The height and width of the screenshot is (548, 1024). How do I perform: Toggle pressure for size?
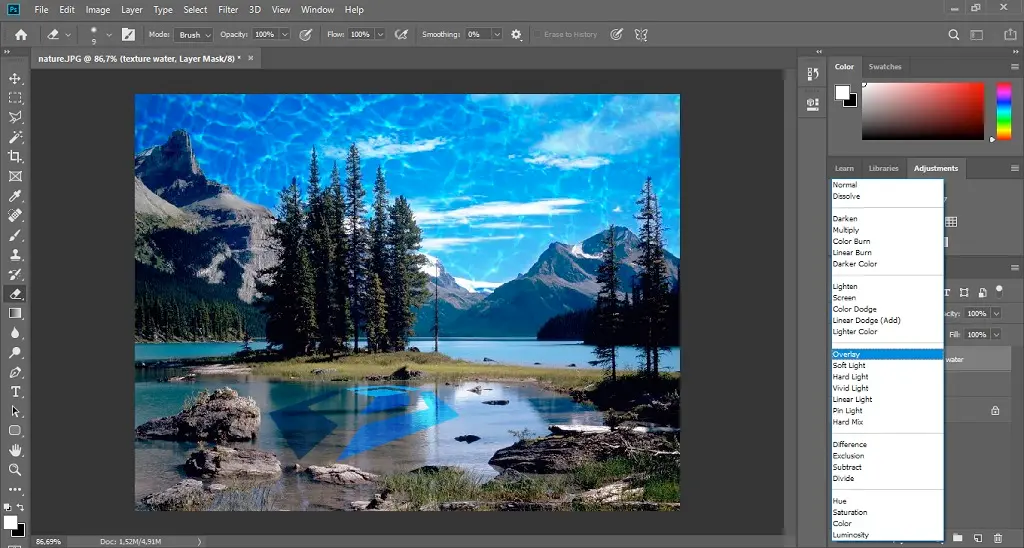[616, 35]
